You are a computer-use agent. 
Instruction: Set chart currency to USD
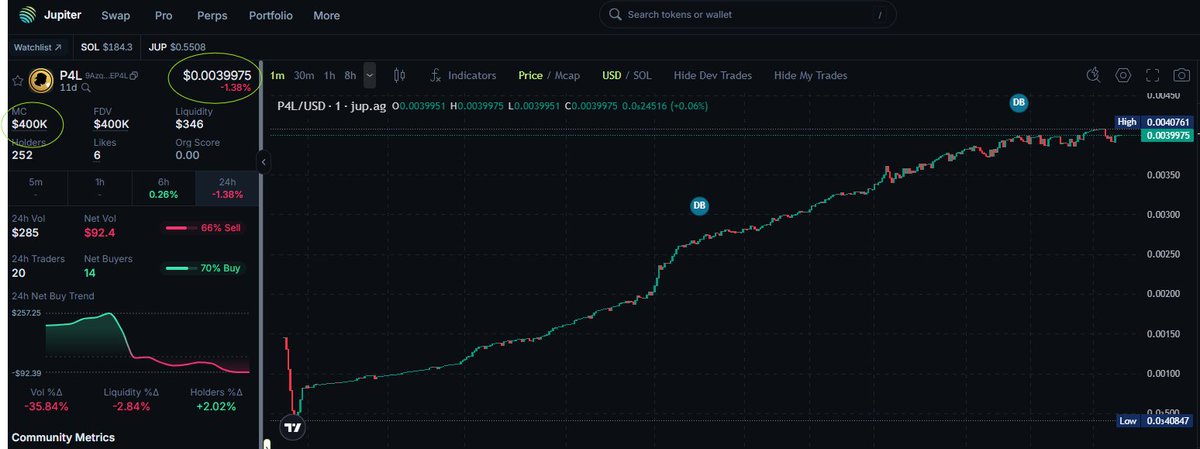click(x=611, y=75)
